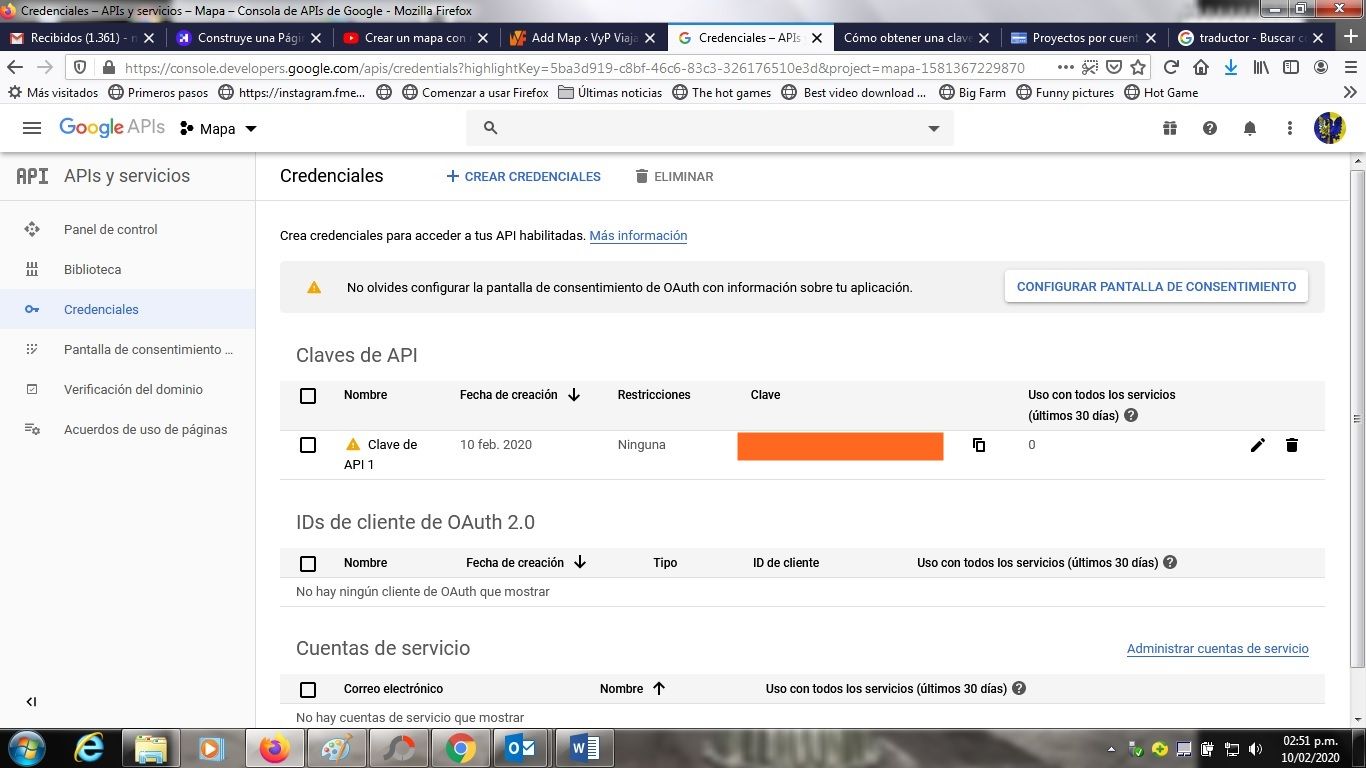Viewport: 1366px width, 768px height.
Task: Click help icon in Cuentas de servicio usage column
Action: pos(1019,688)
